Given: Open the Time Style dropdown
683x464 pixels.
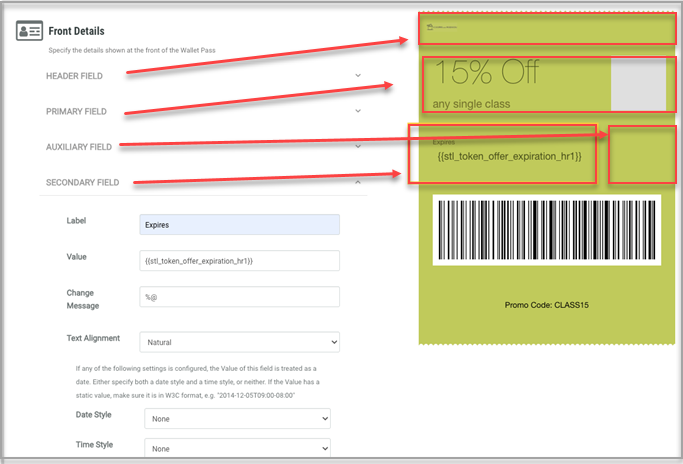Looking at the screenshot, I should pos(237,450).
